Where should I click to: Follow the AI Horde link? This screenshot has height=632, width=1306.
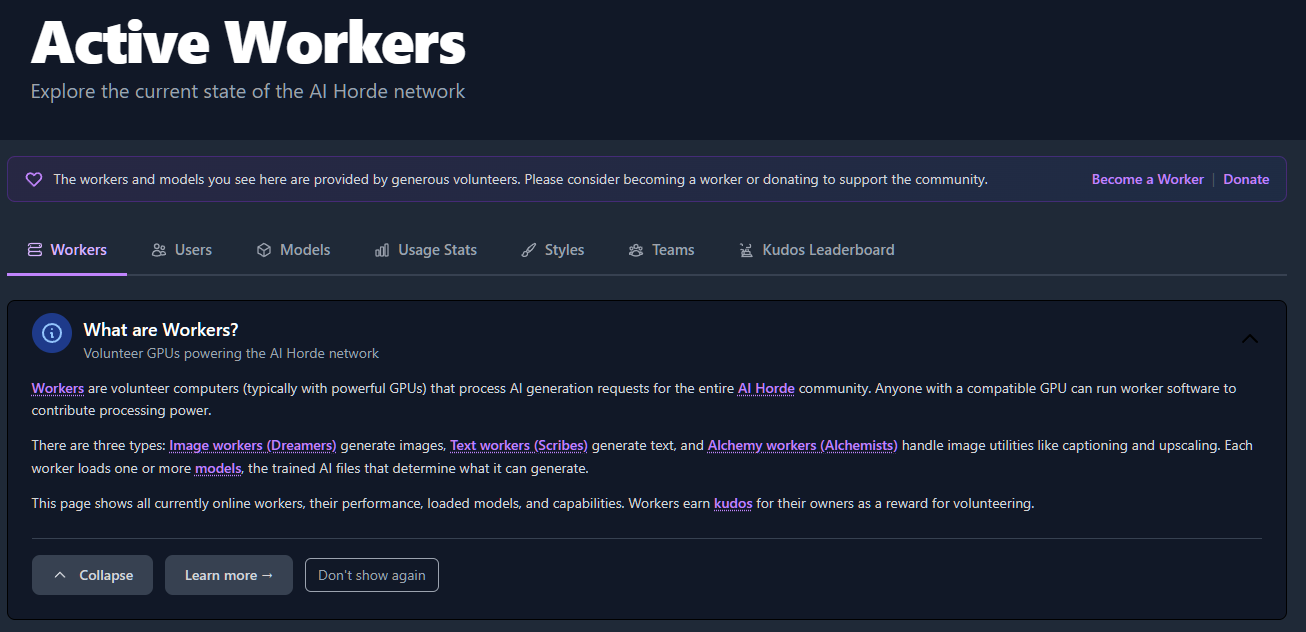(x=766, y=388)
